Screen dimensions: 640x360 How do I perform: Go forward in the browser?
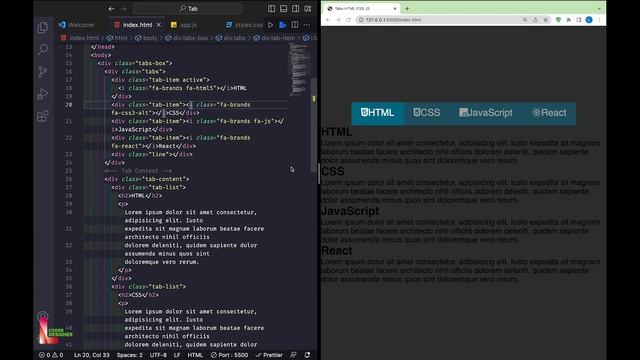click(338, 20)
